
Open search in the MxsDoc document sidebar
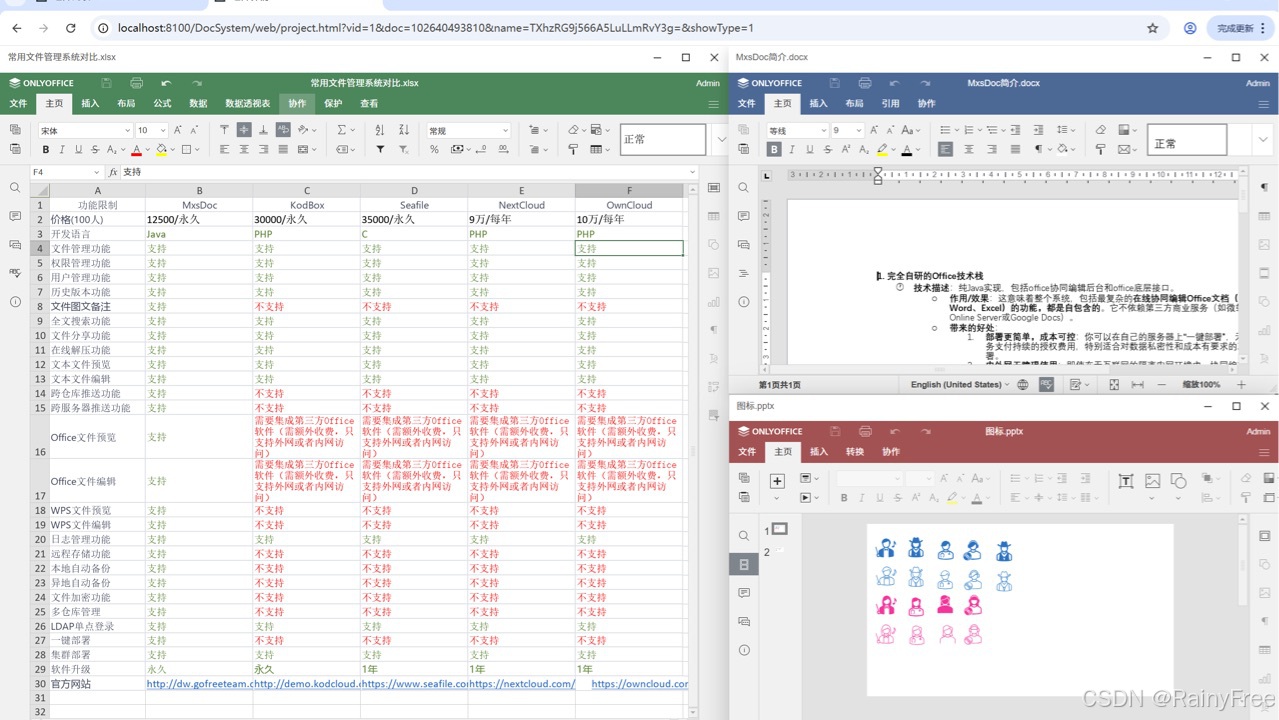coord(744,188)
